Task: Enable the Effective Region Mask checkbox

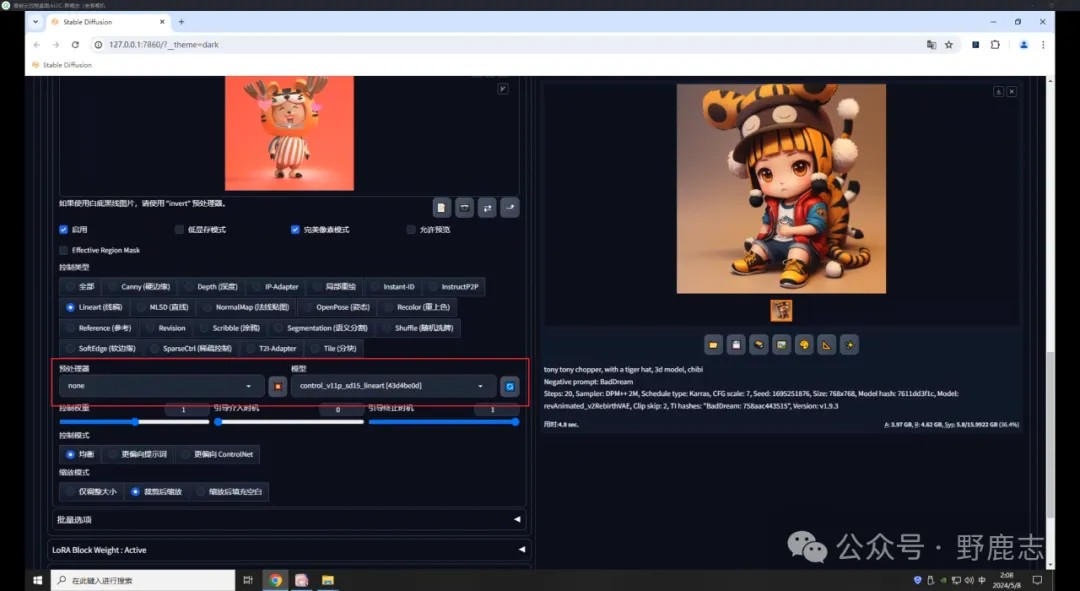Action: click(x=63, y=250)
